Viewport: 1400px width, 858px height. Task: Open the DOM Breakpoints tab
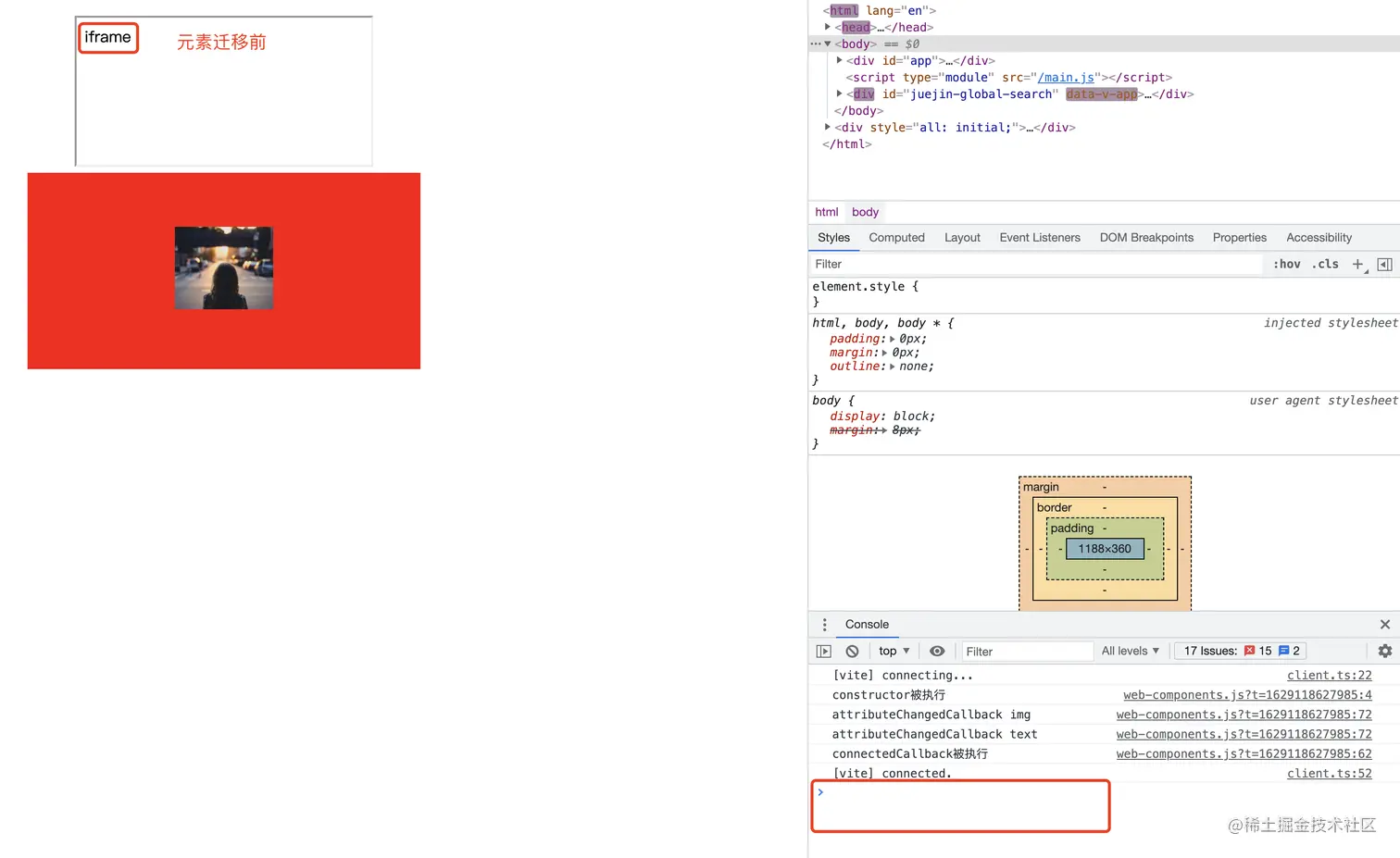coord(1146,238)
